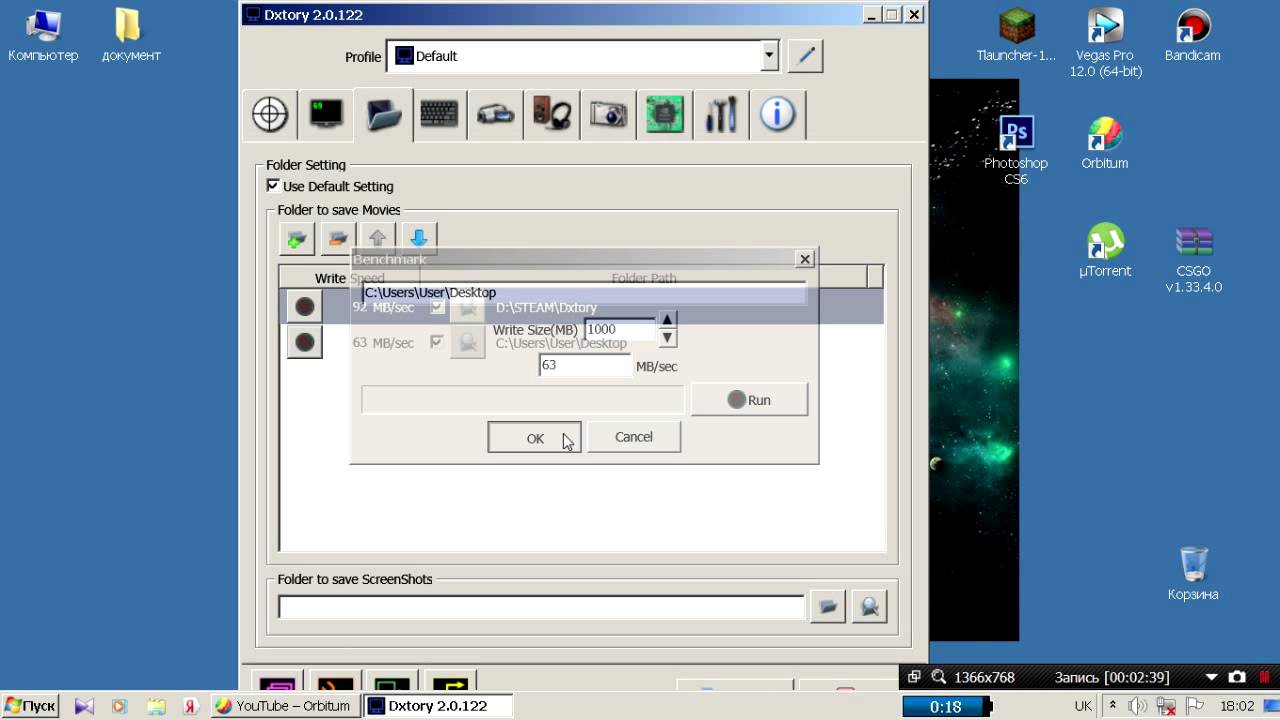Image resolution: width=1280 pixels, height=720 pixels.
Task: Click the pencil edit profile button
Action: (x=805, y=56)
